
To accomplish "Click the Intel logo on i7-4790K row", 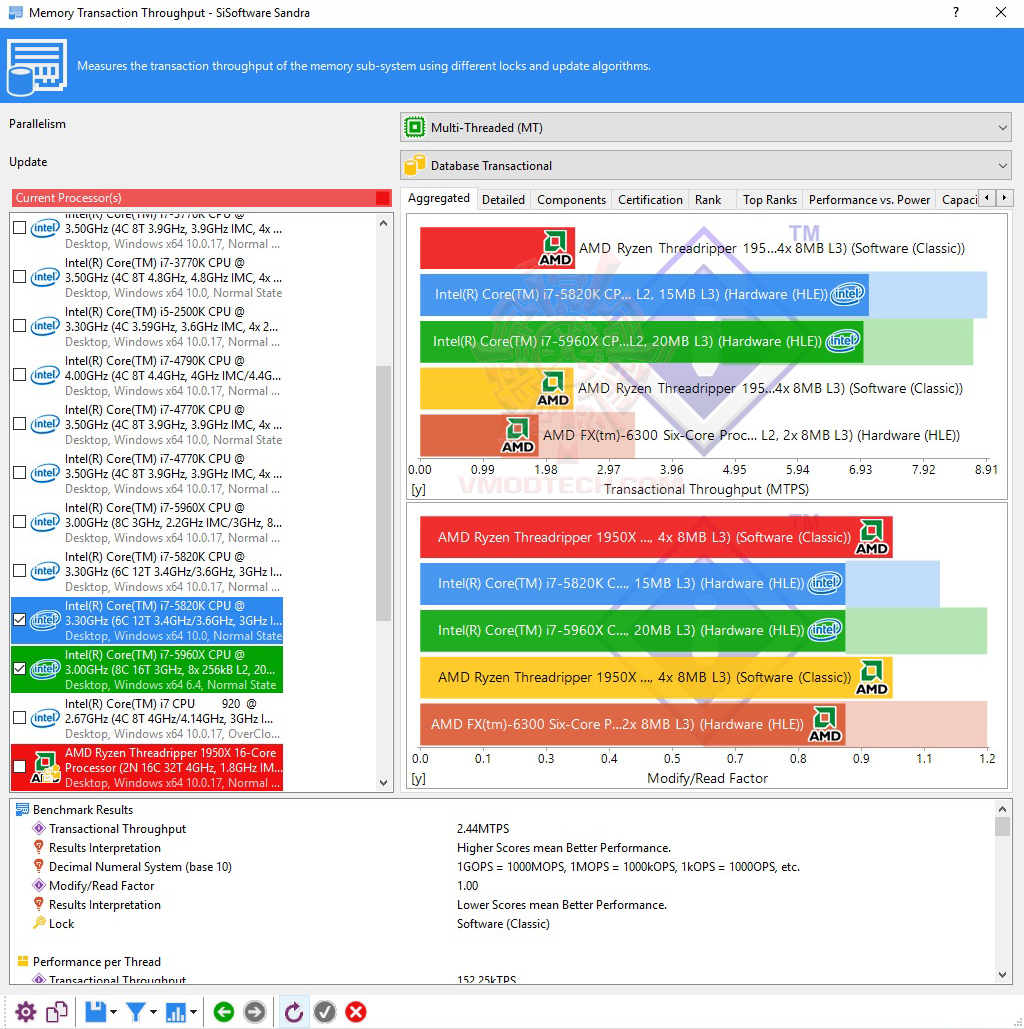I will [45, 375].
